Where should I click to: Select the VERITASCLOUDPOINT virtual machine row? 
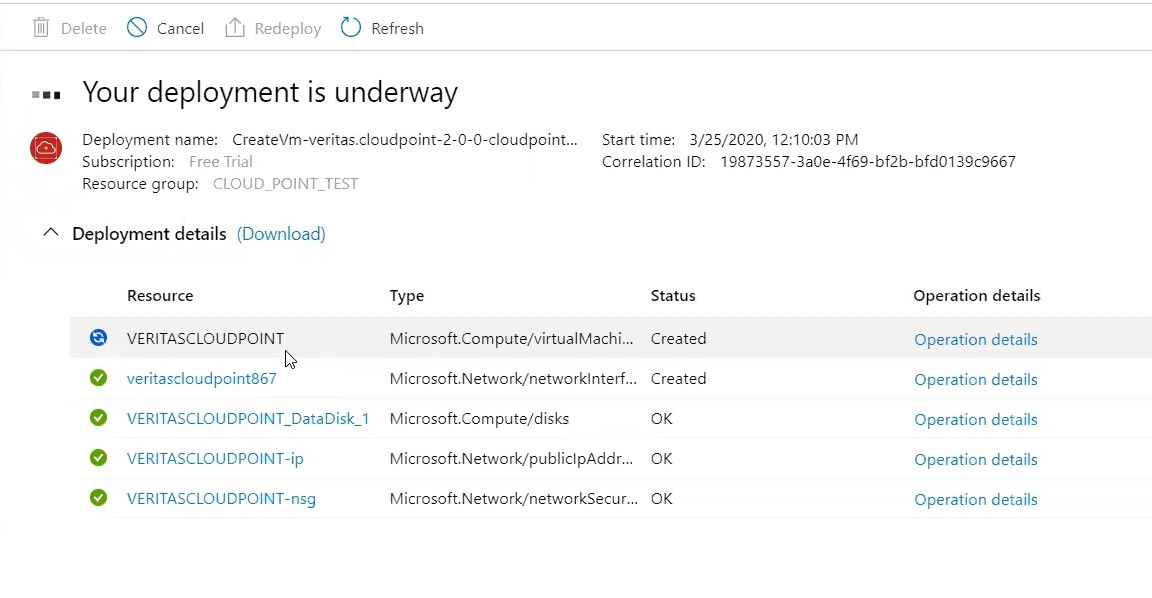click(x=610, y=338)
